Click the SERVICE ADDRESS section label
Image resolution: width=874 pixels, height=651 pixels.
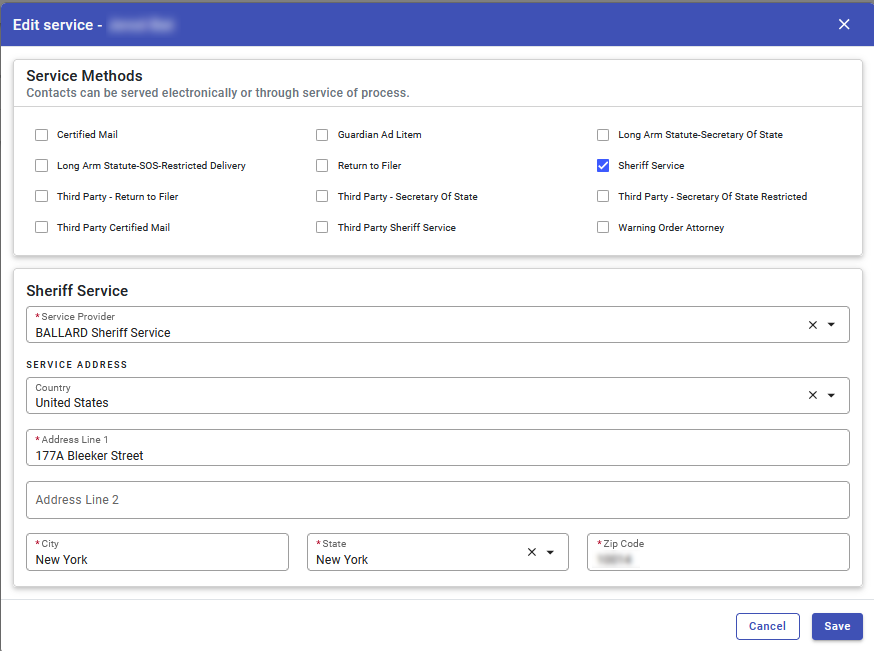pyautogui.click(x=77, y=365)
